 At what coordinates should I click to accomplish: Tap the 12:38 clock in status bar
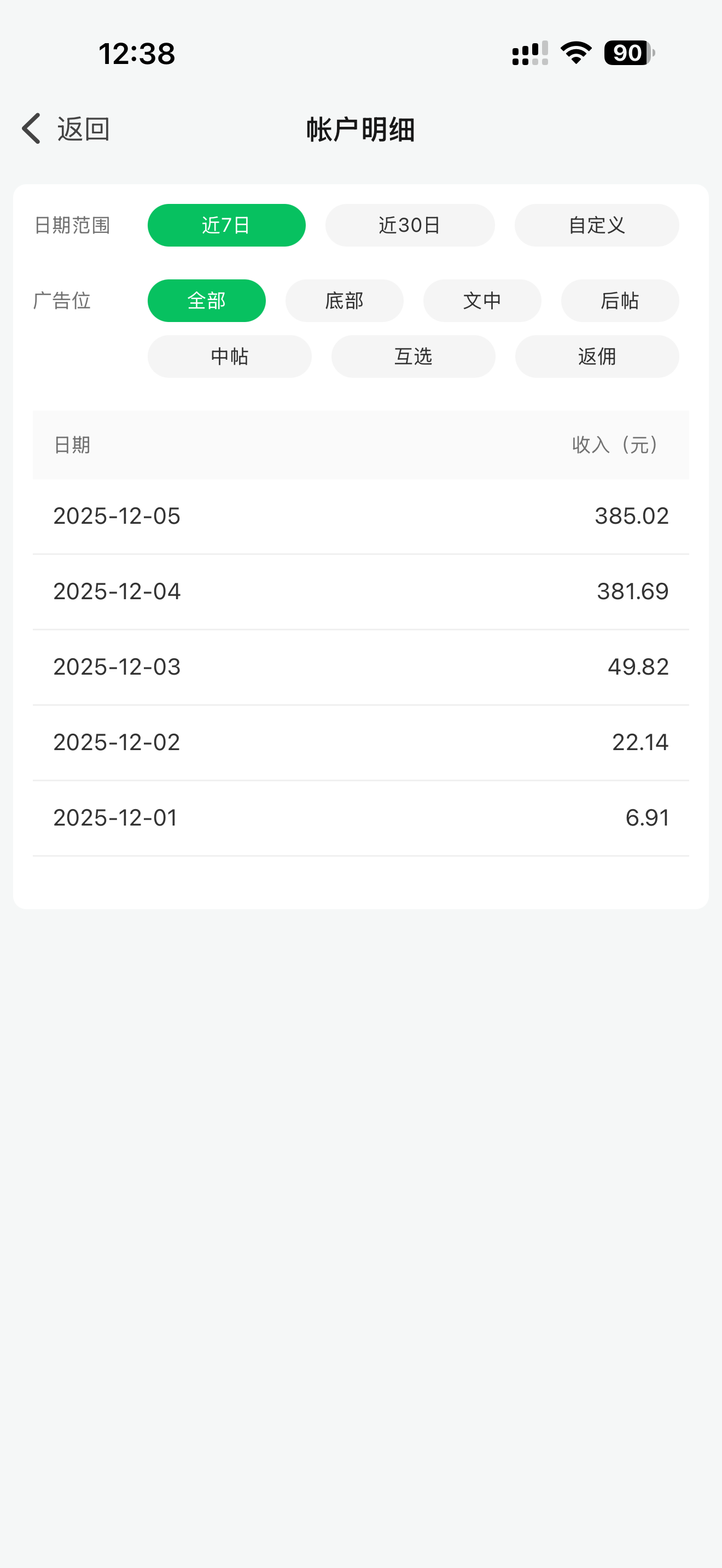[137, 54]
